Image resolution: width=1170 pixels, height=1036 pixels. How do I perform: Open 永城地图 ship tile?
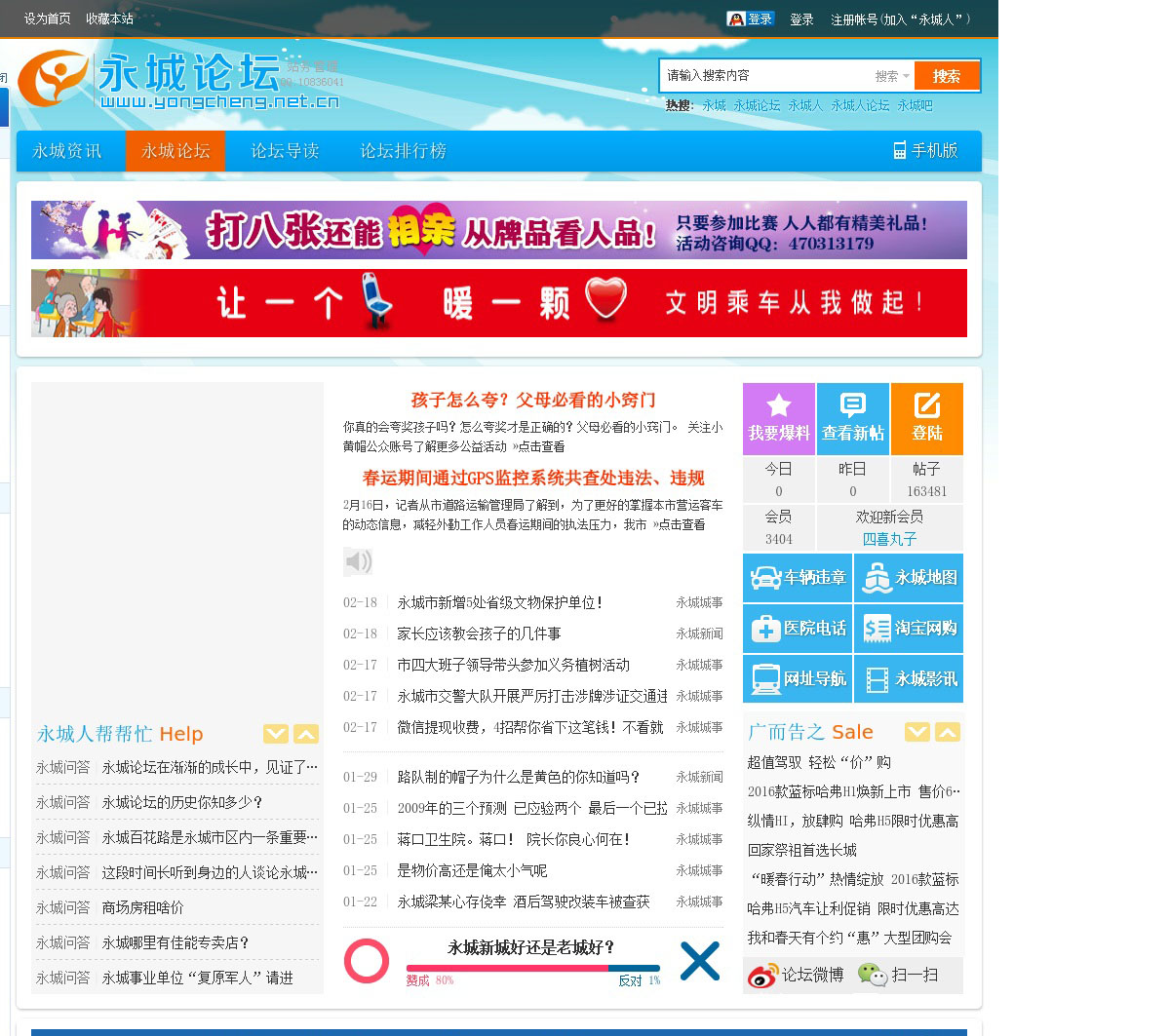coord(909,578)
